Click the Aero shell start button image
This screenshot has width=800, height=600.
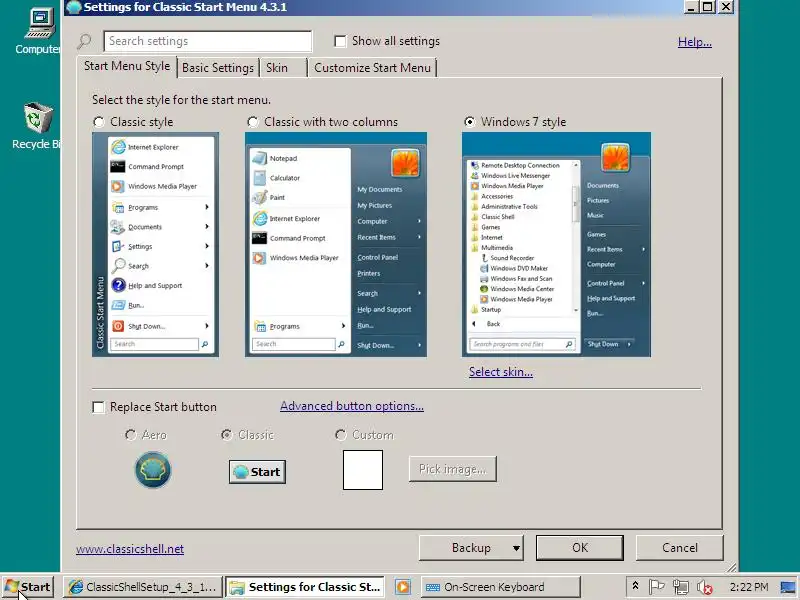(x=153, y=469)
